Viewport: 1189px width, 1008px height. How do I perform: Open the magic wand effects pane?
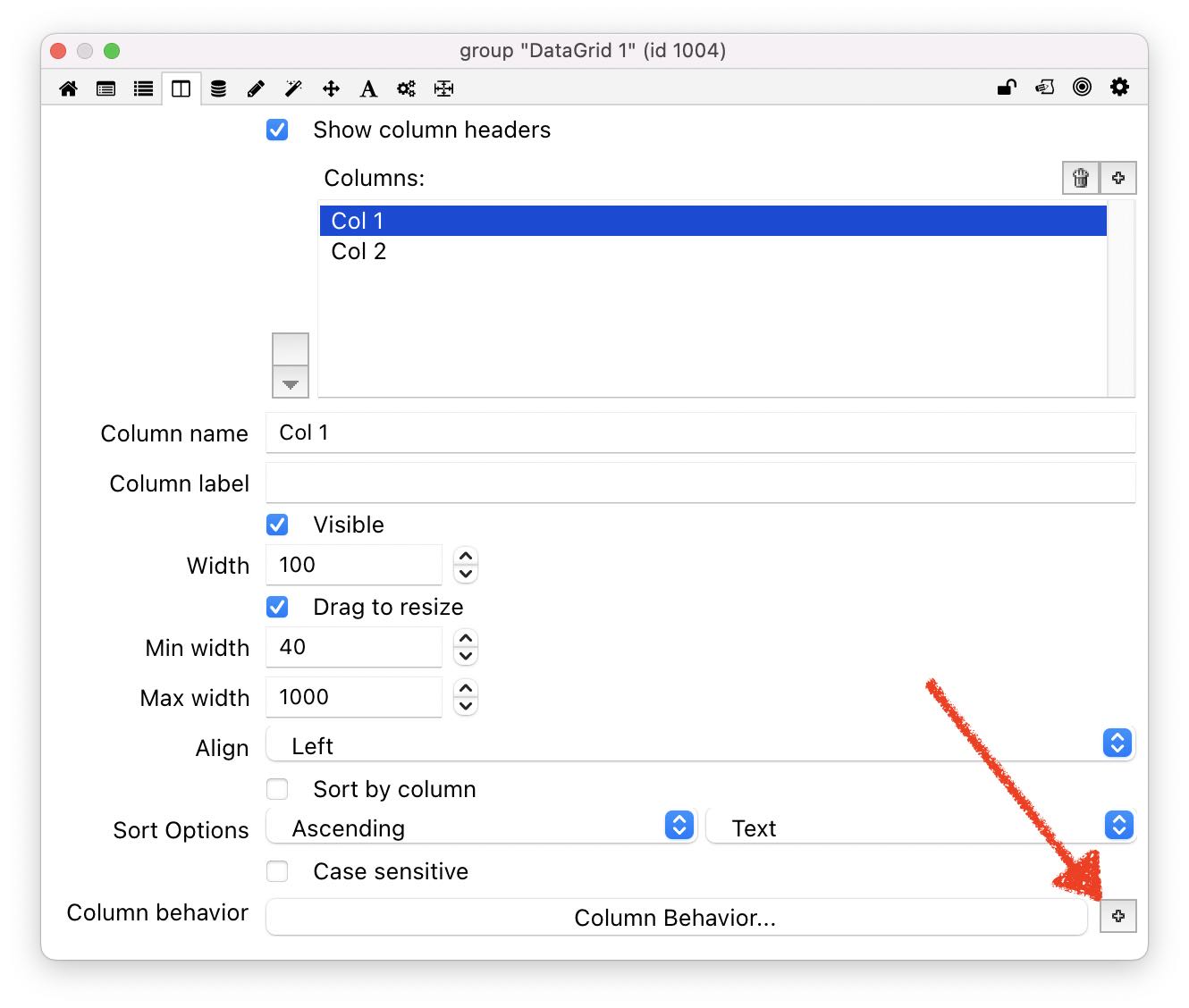tap(293, 88)
